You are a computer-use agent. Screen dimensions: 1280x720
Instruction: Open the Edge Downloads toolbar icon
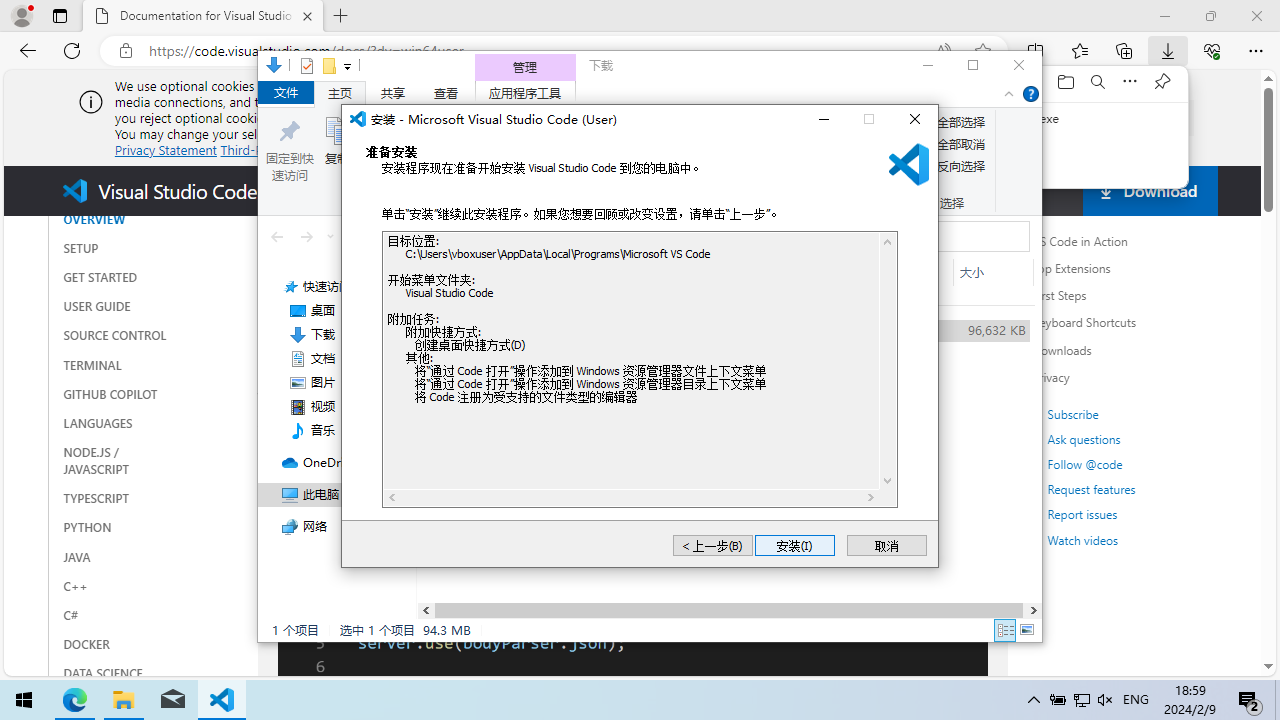pos(1167,51)
